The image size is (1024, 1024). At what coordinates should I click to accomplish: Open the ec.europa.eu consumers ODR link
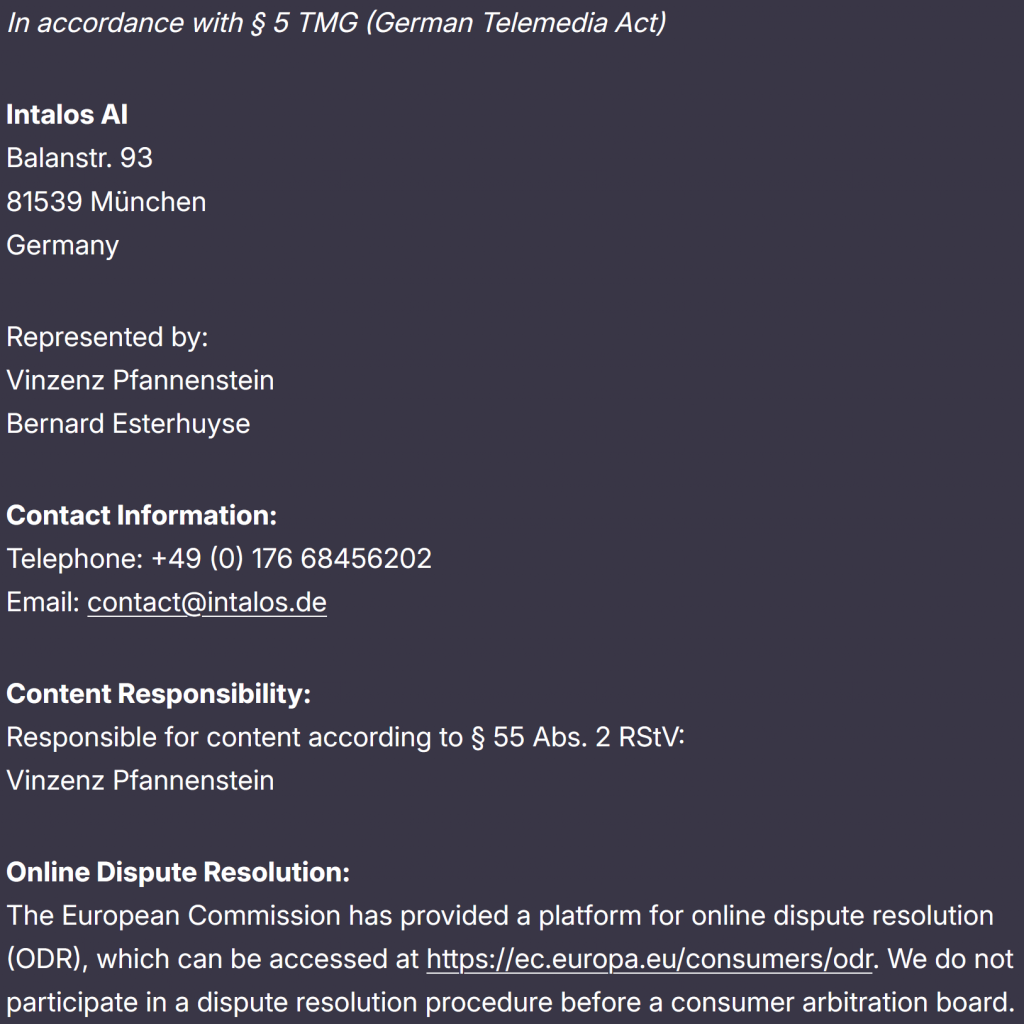(x=650, y=959)
